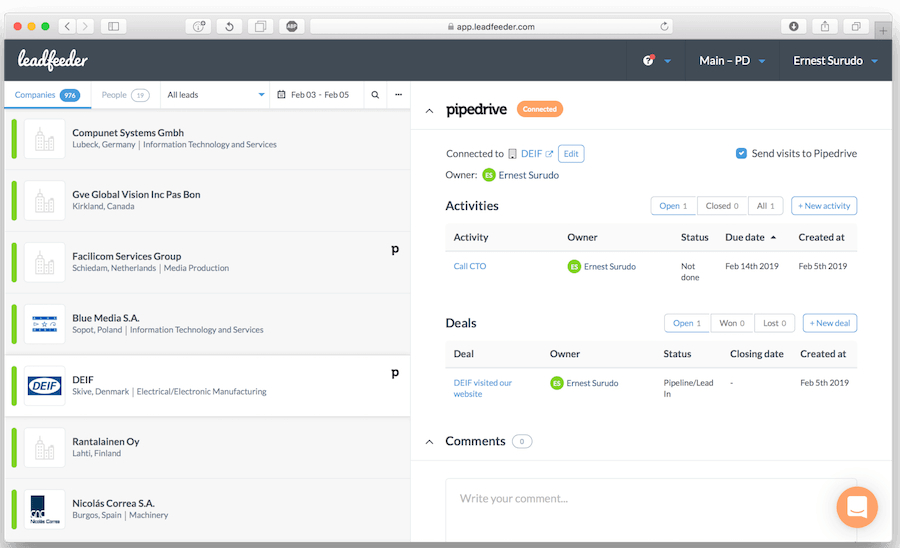Open the three-dot more options menu

pyautogui.click(x=398, y=95)
